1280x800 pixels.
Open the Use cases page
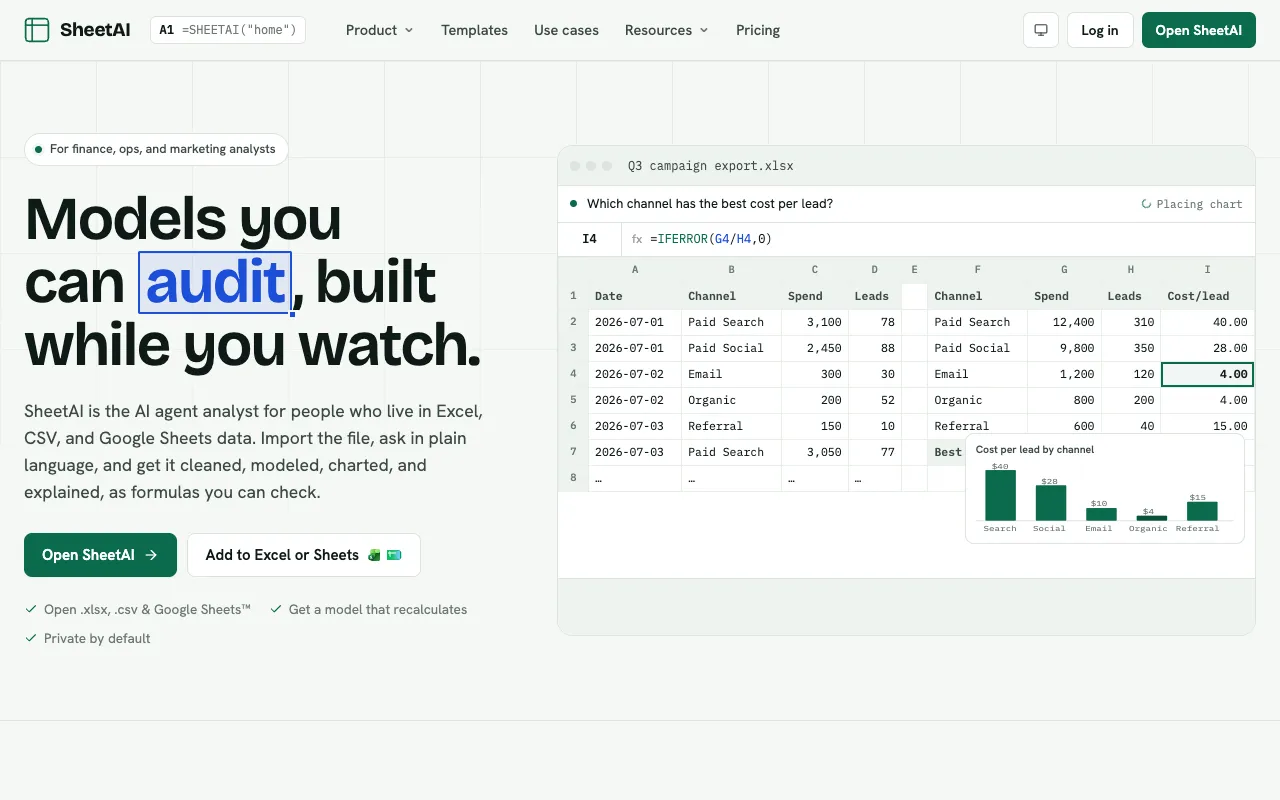tap(566, 30)
